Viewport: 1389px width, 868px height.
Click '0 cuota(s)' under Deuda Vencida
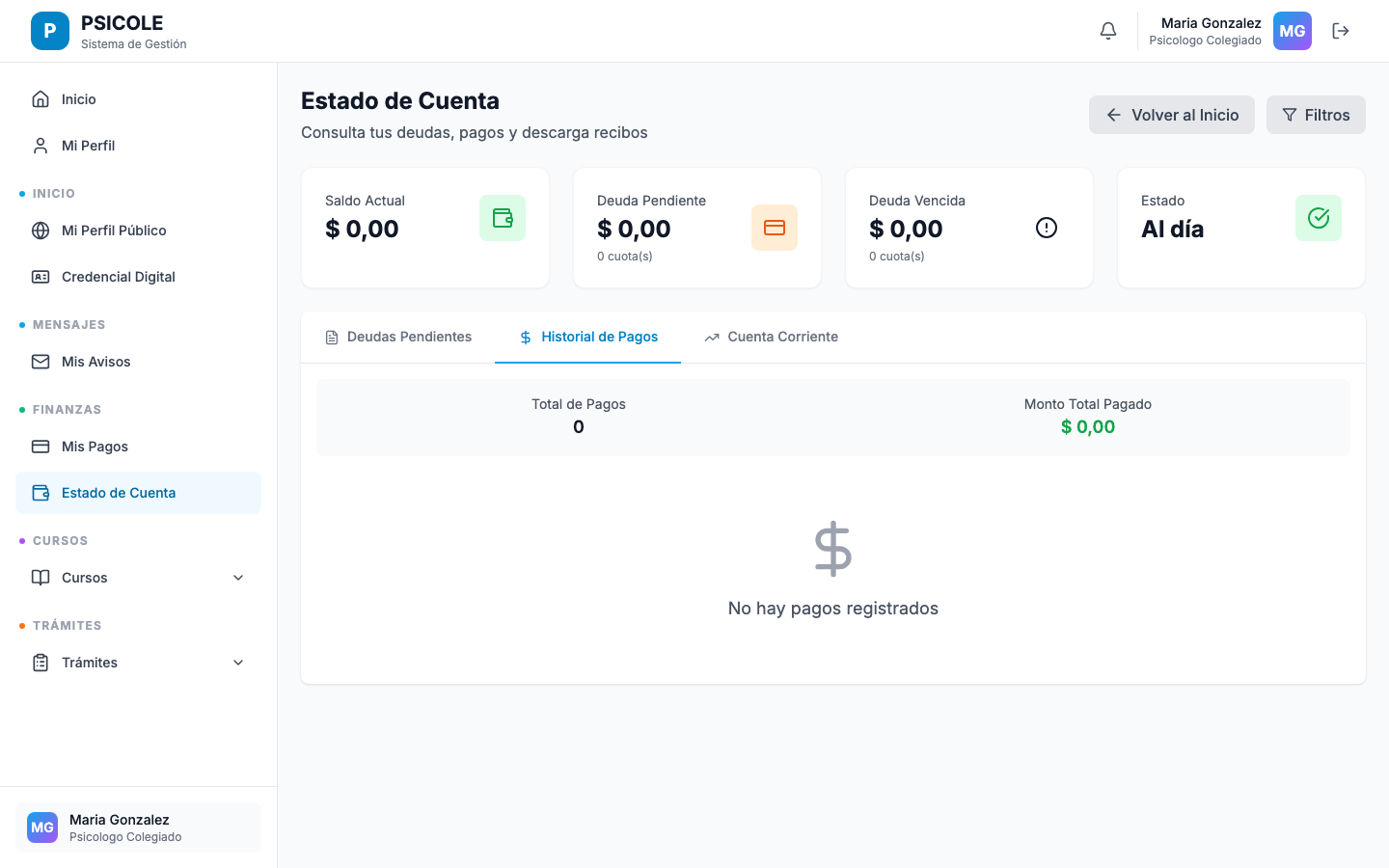tap(897, 257)
